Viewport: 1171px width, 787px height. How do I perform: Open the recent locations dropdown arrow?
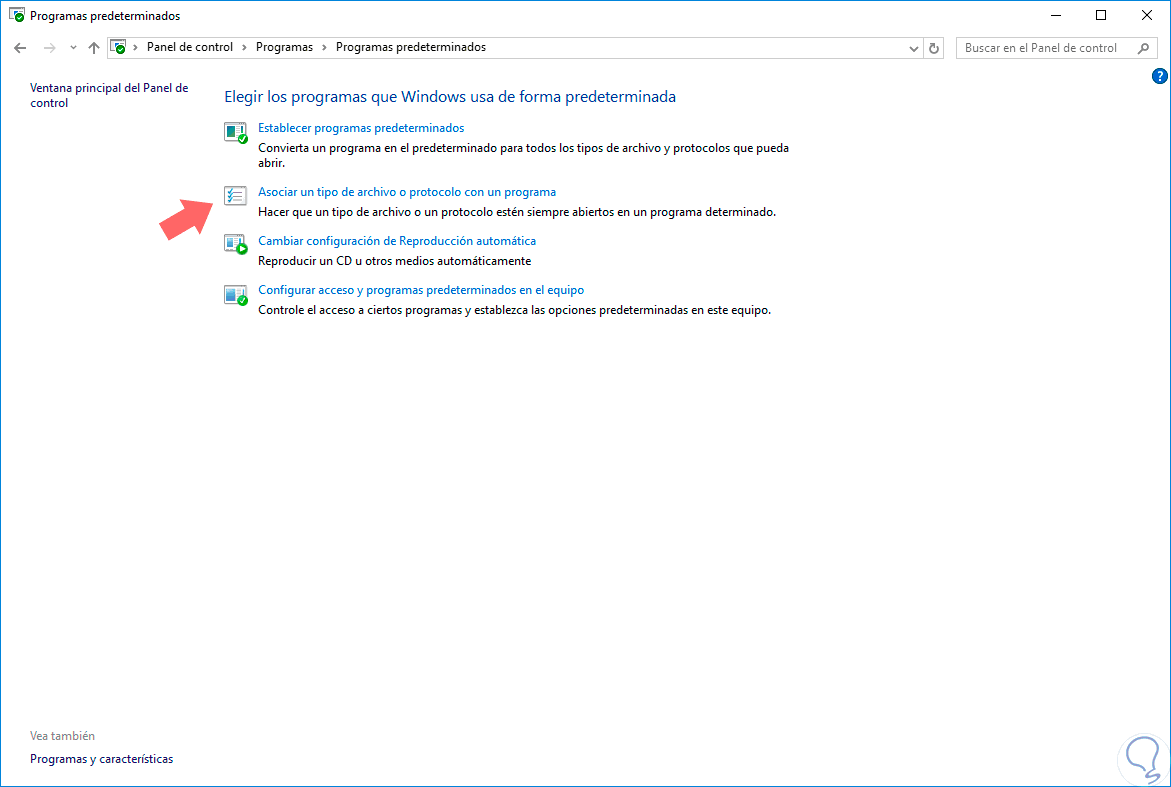(72, 48)
